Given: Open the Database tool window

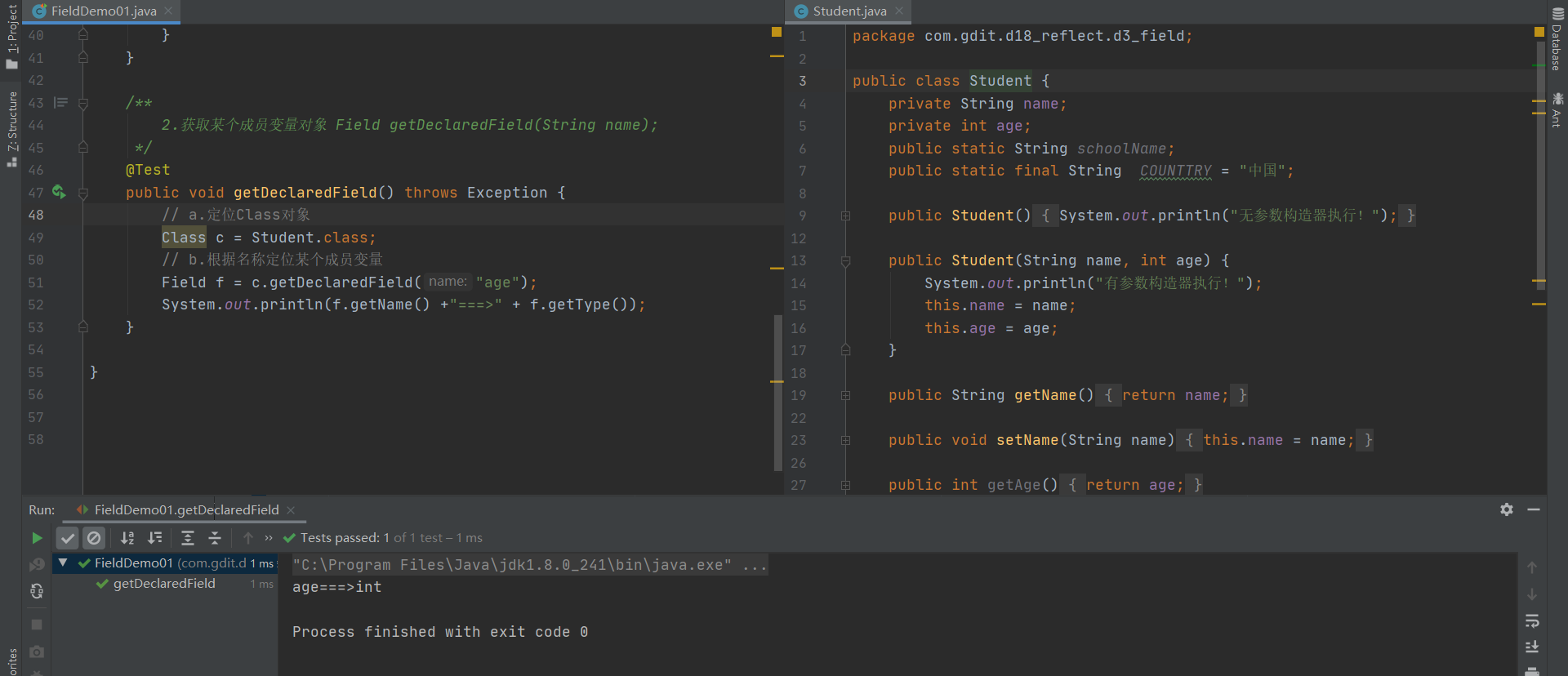Looking at the screenshot, I should [1557, 39].
